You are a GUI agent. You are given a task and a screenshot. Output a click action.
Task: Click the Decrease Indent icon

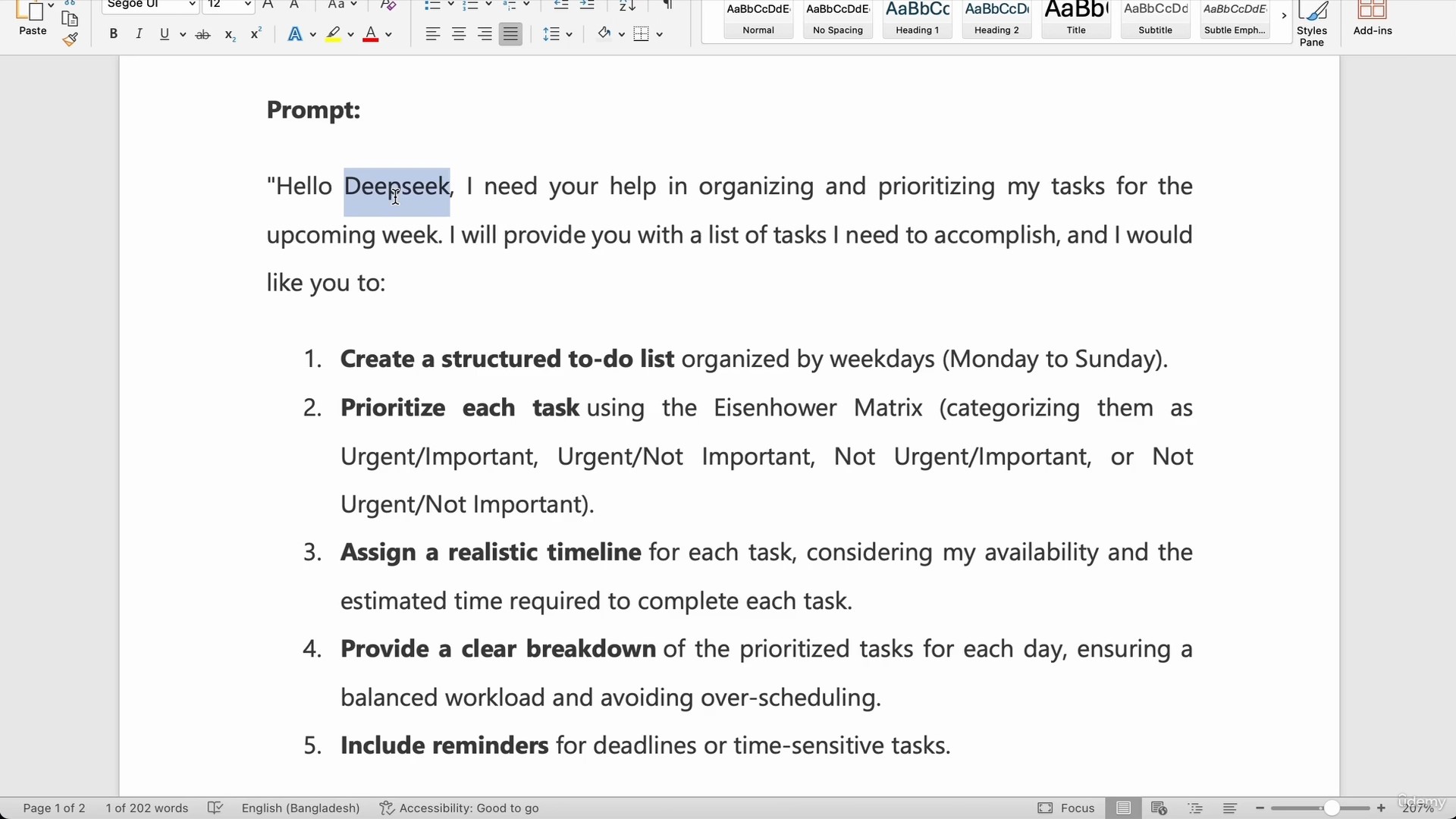pyautogui.click(x=561, y=5)
